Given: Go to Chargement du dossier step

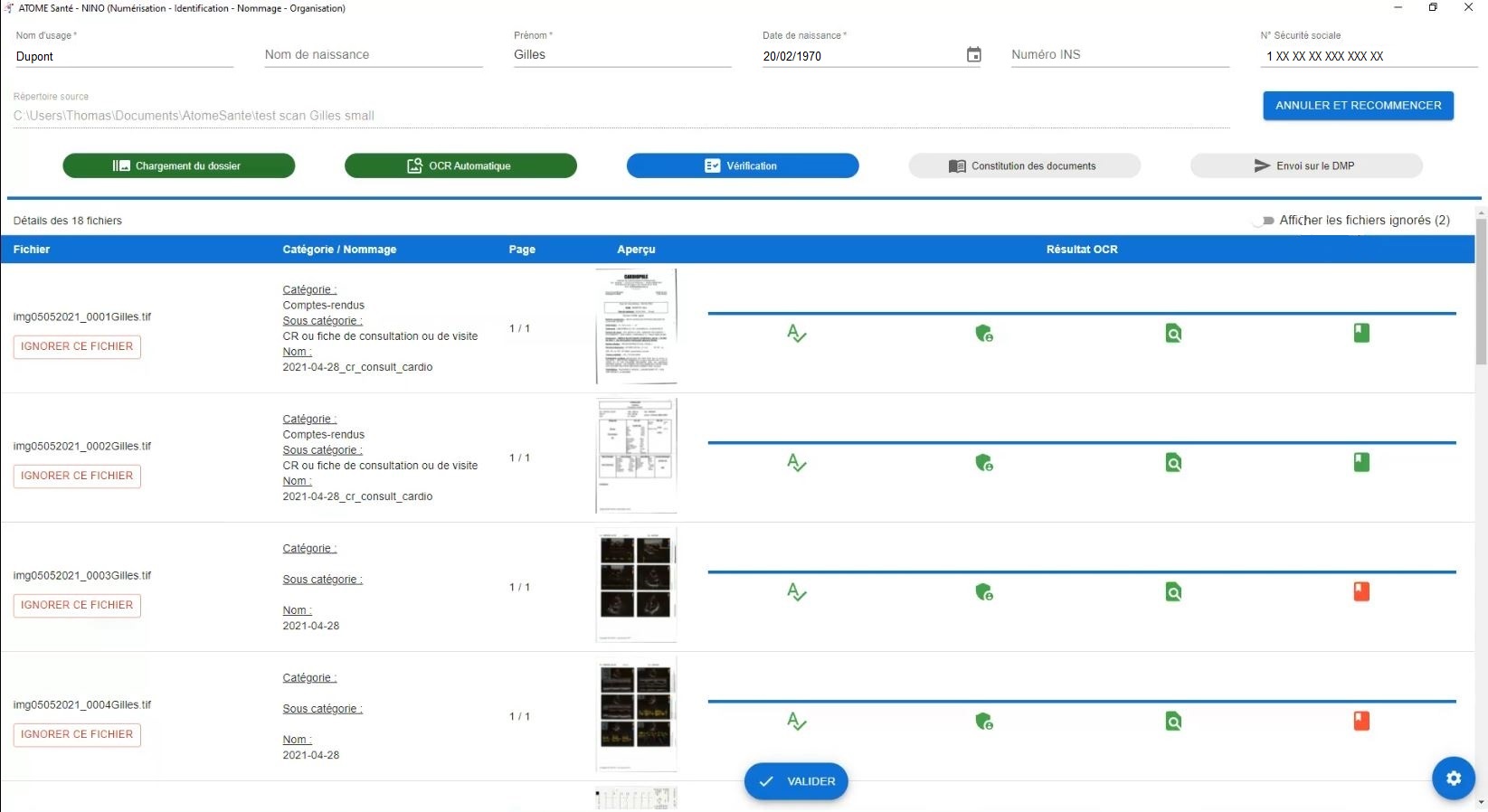Looking at the screenshot, I should (178, 165).
